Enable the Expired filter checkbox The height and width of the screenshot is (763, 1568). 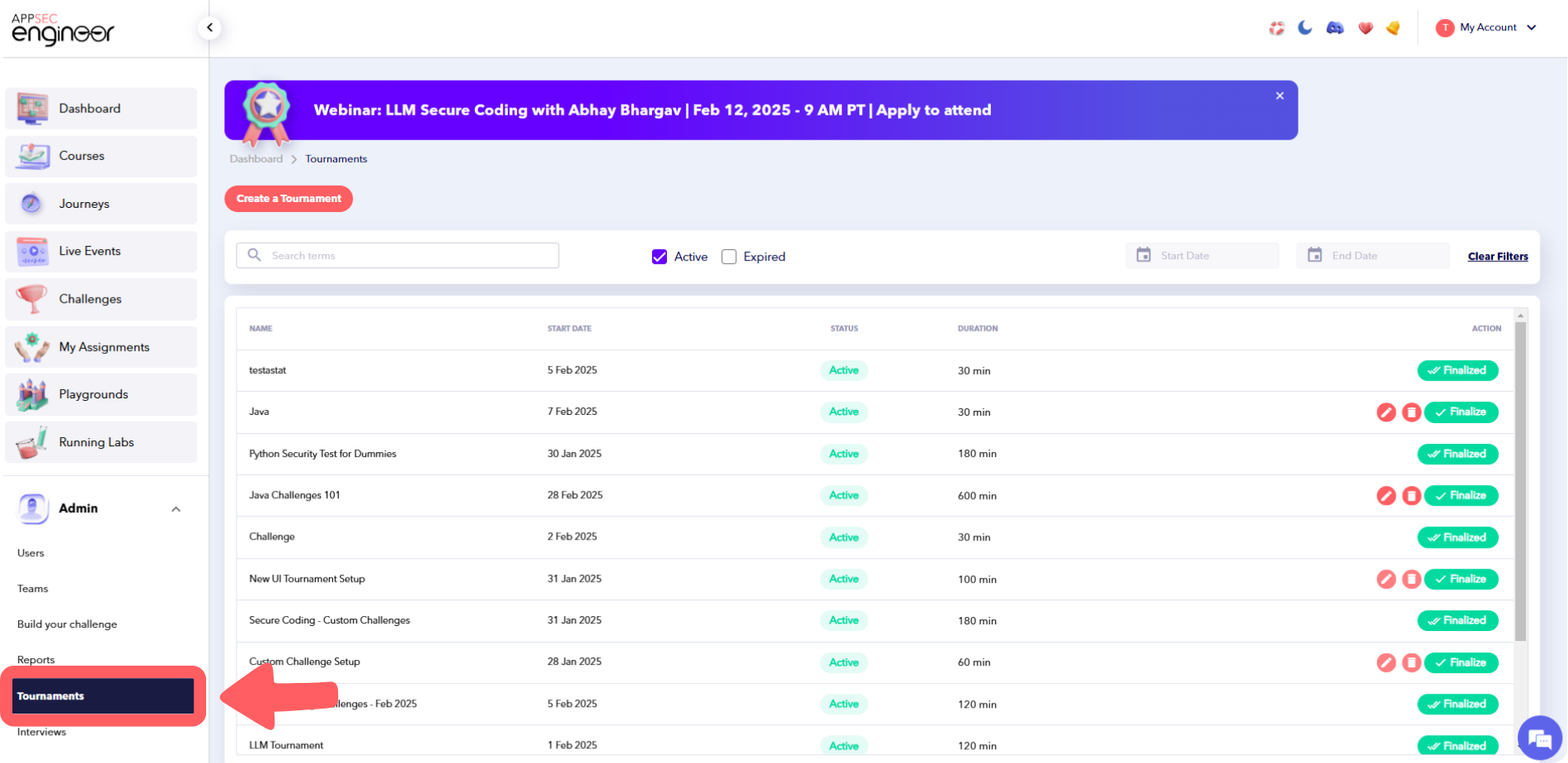tap(729, 257)
